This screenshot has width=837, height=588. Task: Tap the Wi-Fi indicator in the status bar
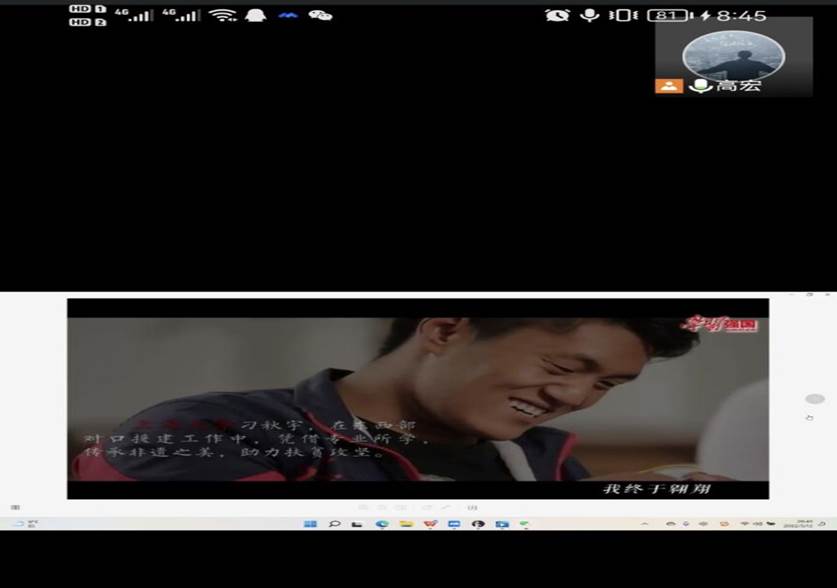pos(223,15)
